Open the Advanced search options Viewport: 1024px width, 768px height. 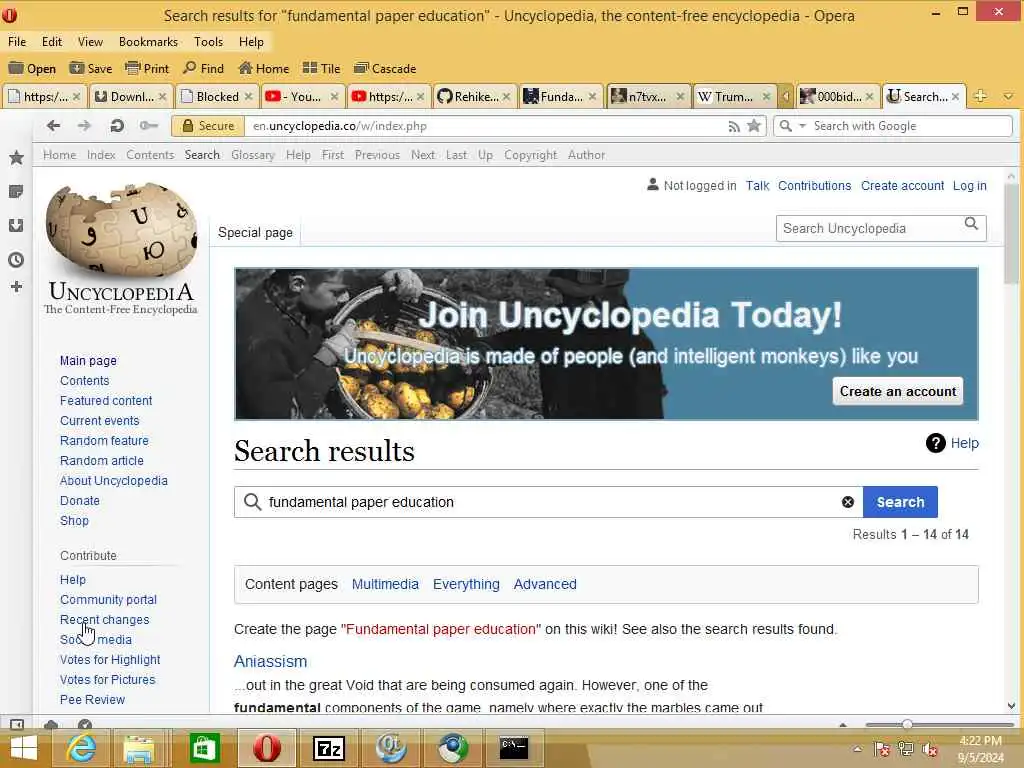pyautogui.click(x=545, y=584)
